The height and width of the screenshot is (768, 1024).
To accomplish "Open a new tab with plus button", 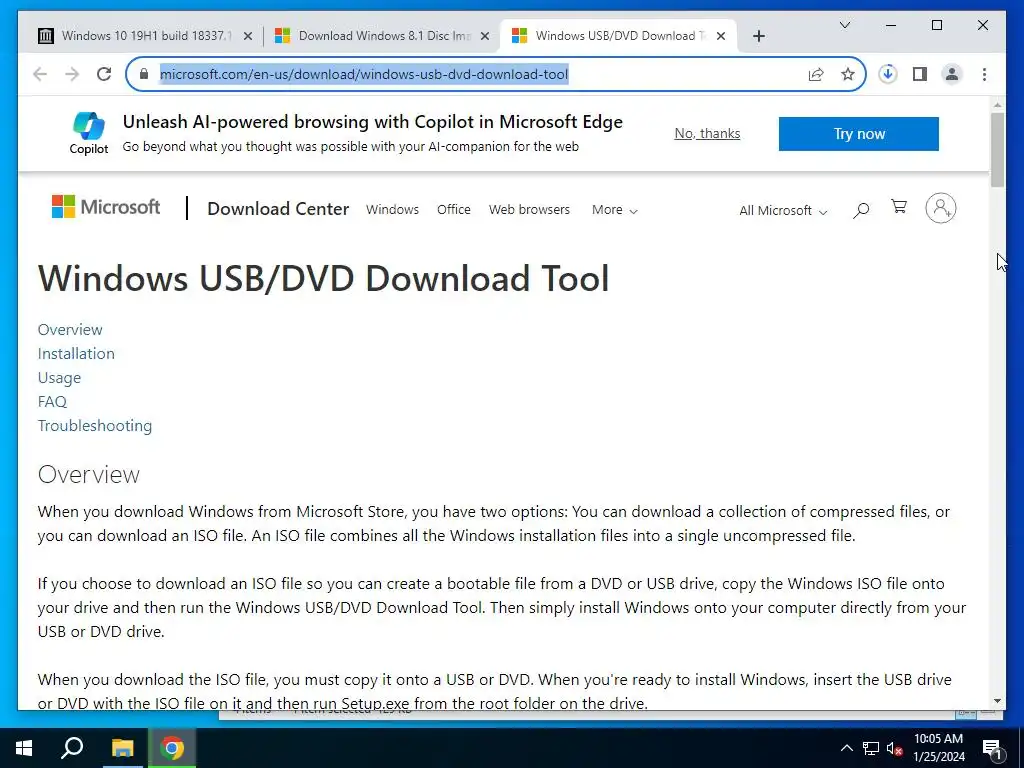I will pyautogui.click(x=758, y=36).
